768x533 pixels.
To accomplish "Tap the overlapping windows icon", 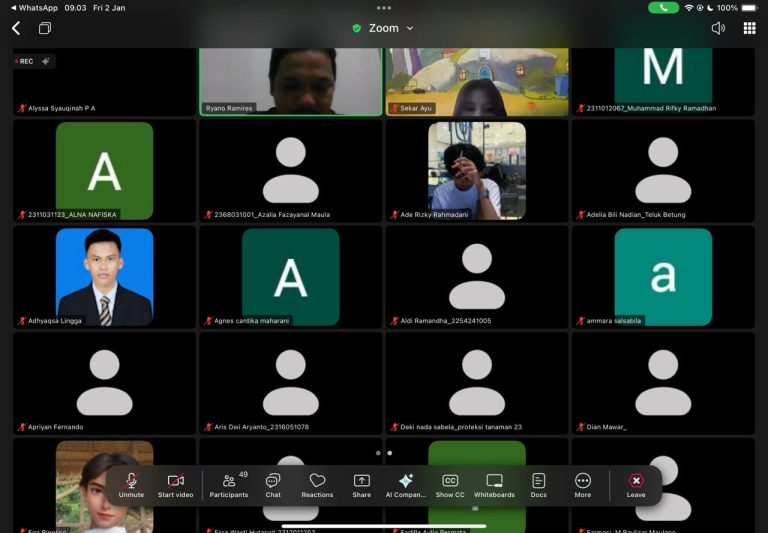I will (45, 28).
